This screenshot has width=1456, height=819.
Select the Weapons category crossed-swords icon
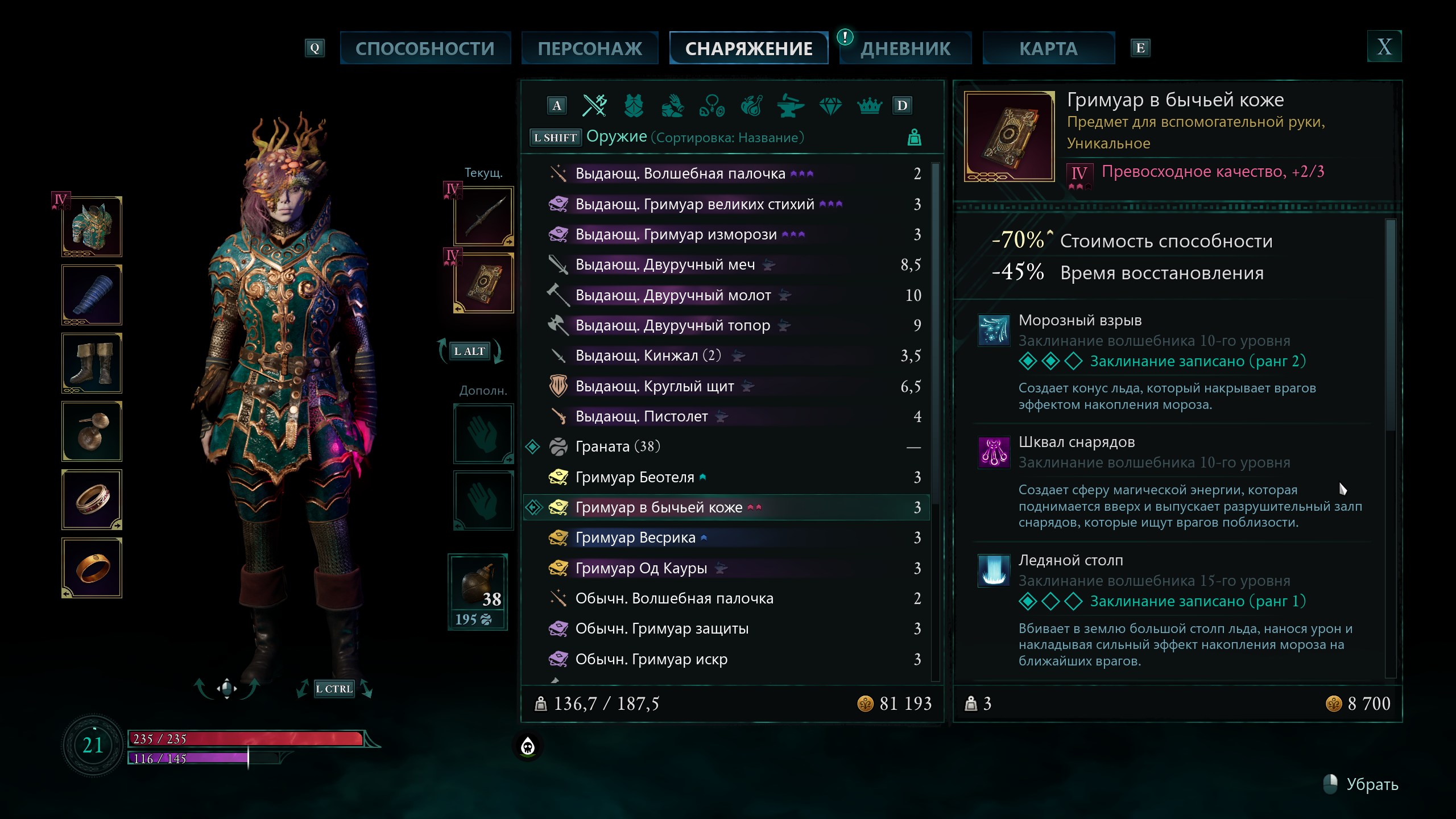tap(594, 105)
